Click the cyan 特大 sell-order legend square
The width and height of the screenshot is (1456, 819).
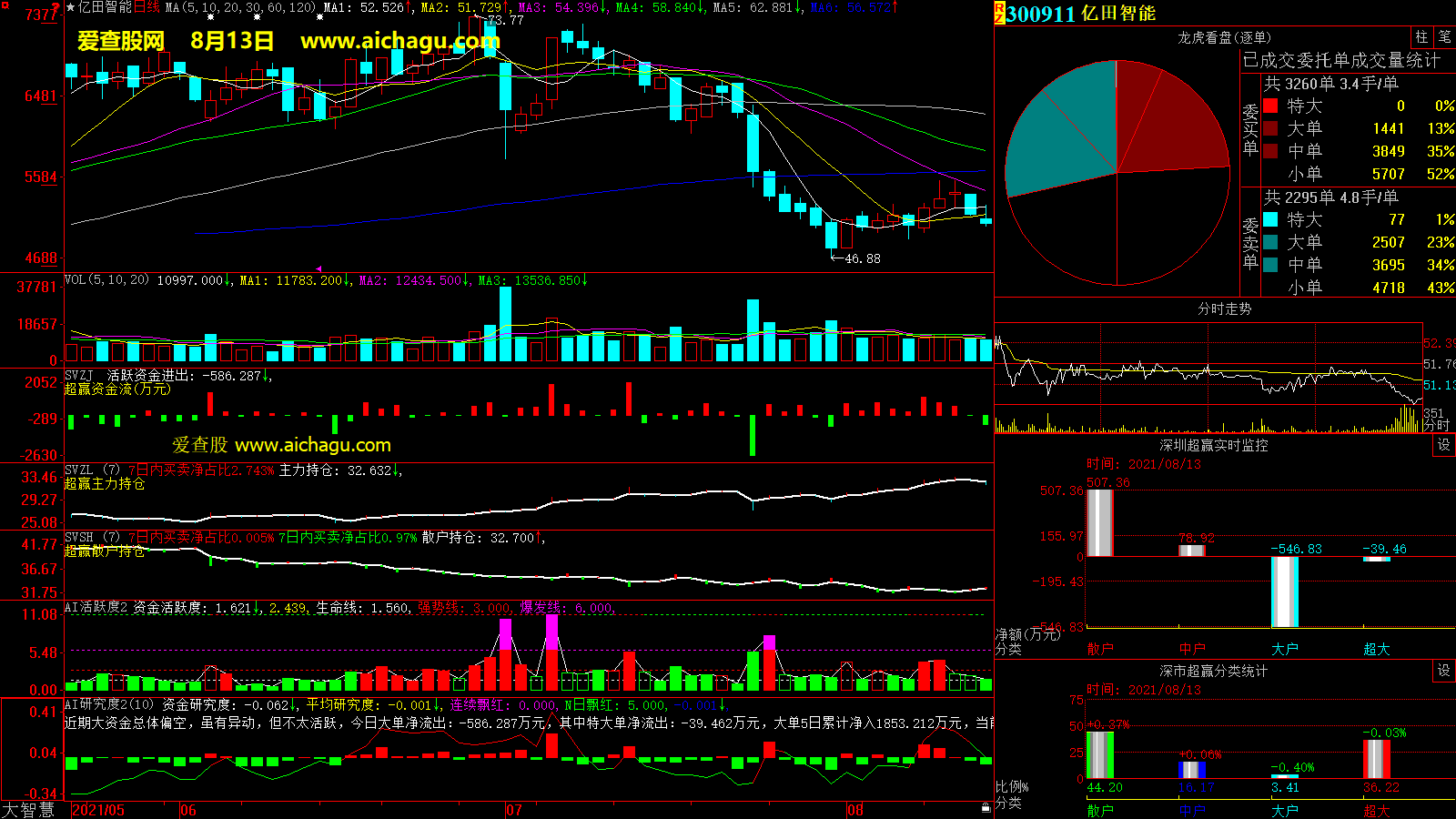pos(1270,219)
